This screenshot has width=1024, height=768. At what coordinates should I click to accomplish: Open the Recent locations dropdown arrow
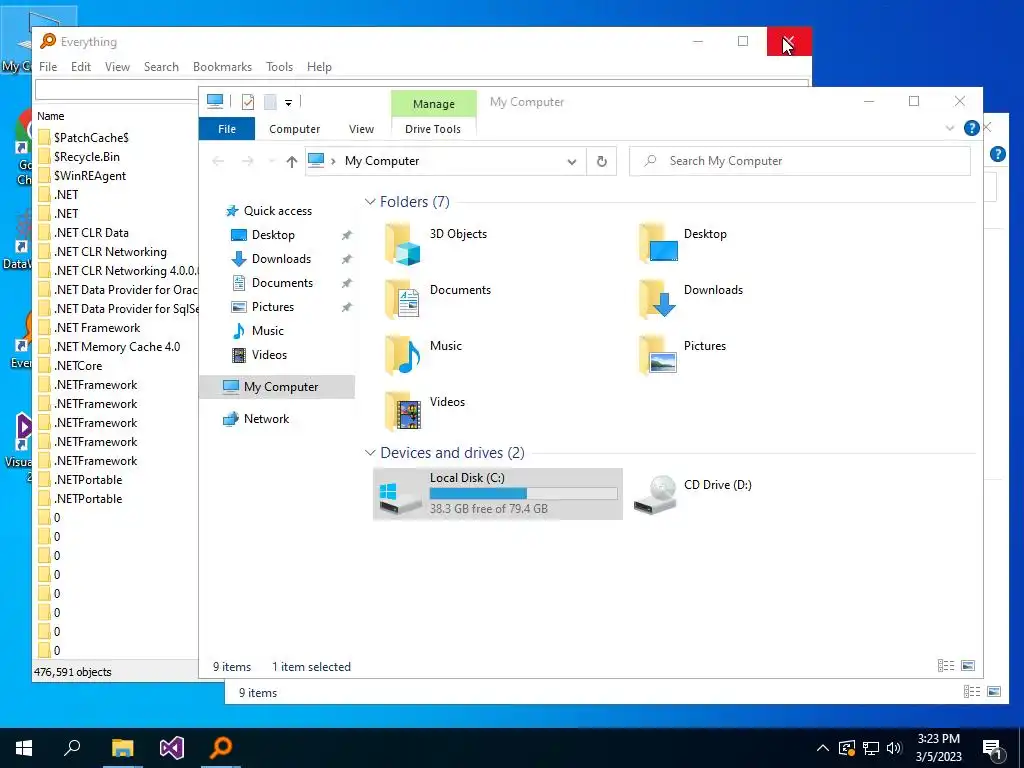[x=271, y=161]
